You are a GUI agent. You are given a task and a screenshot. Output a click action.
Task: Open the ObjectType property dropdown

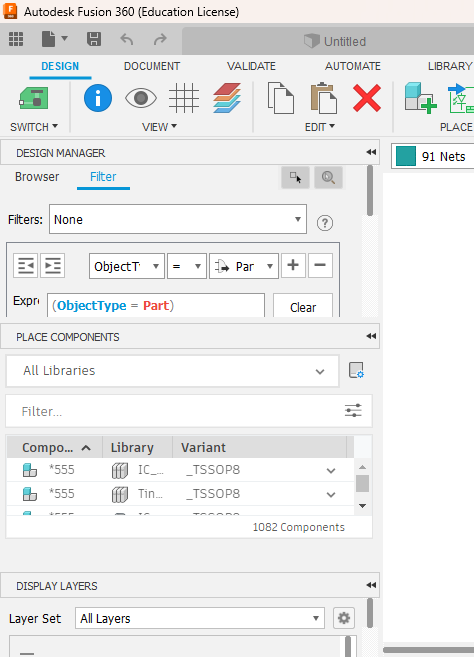(127, 266)
